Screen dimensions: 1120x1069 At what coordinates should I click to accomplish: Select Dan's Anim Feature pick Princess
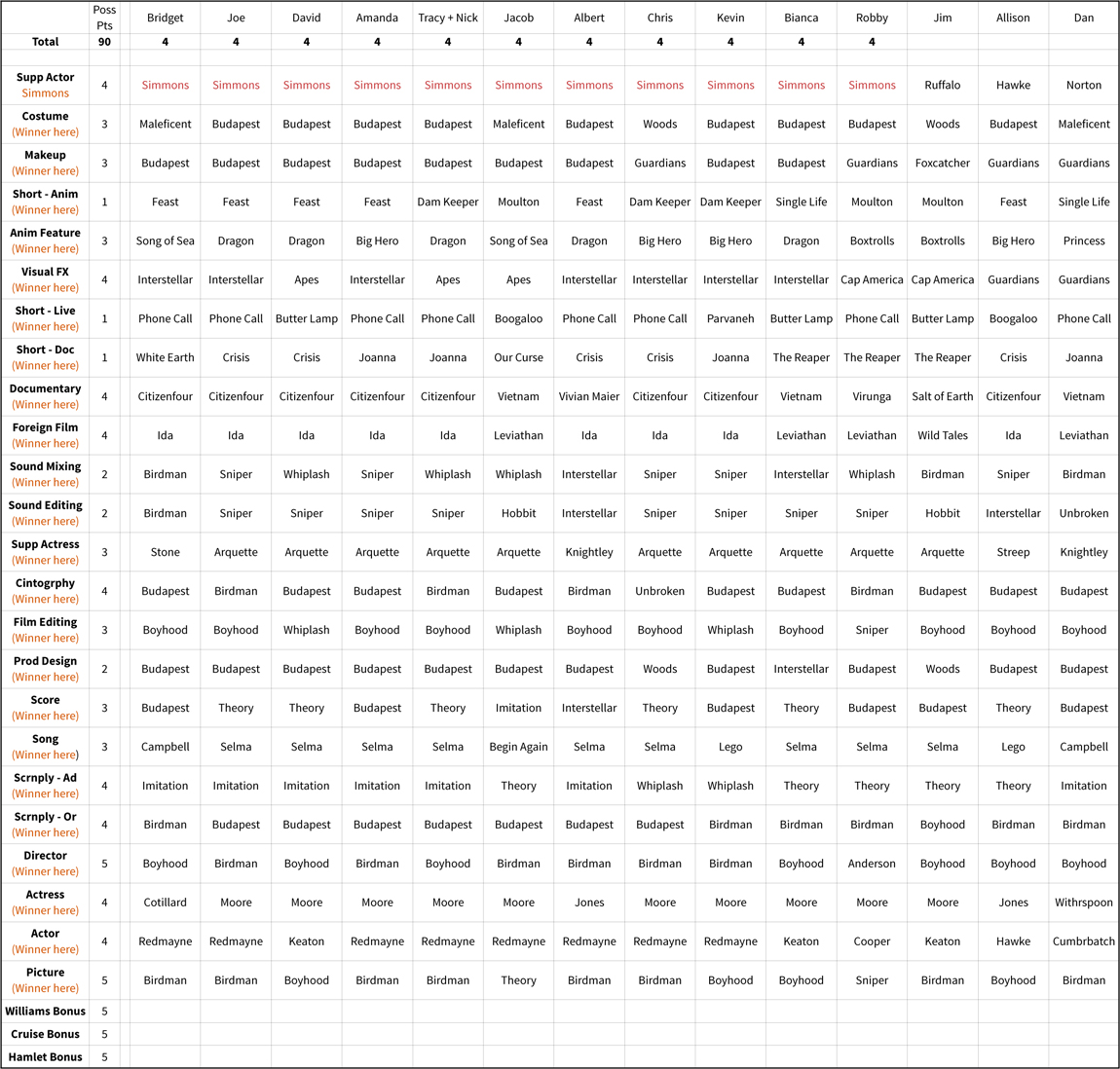click(x=1083, y=240)
